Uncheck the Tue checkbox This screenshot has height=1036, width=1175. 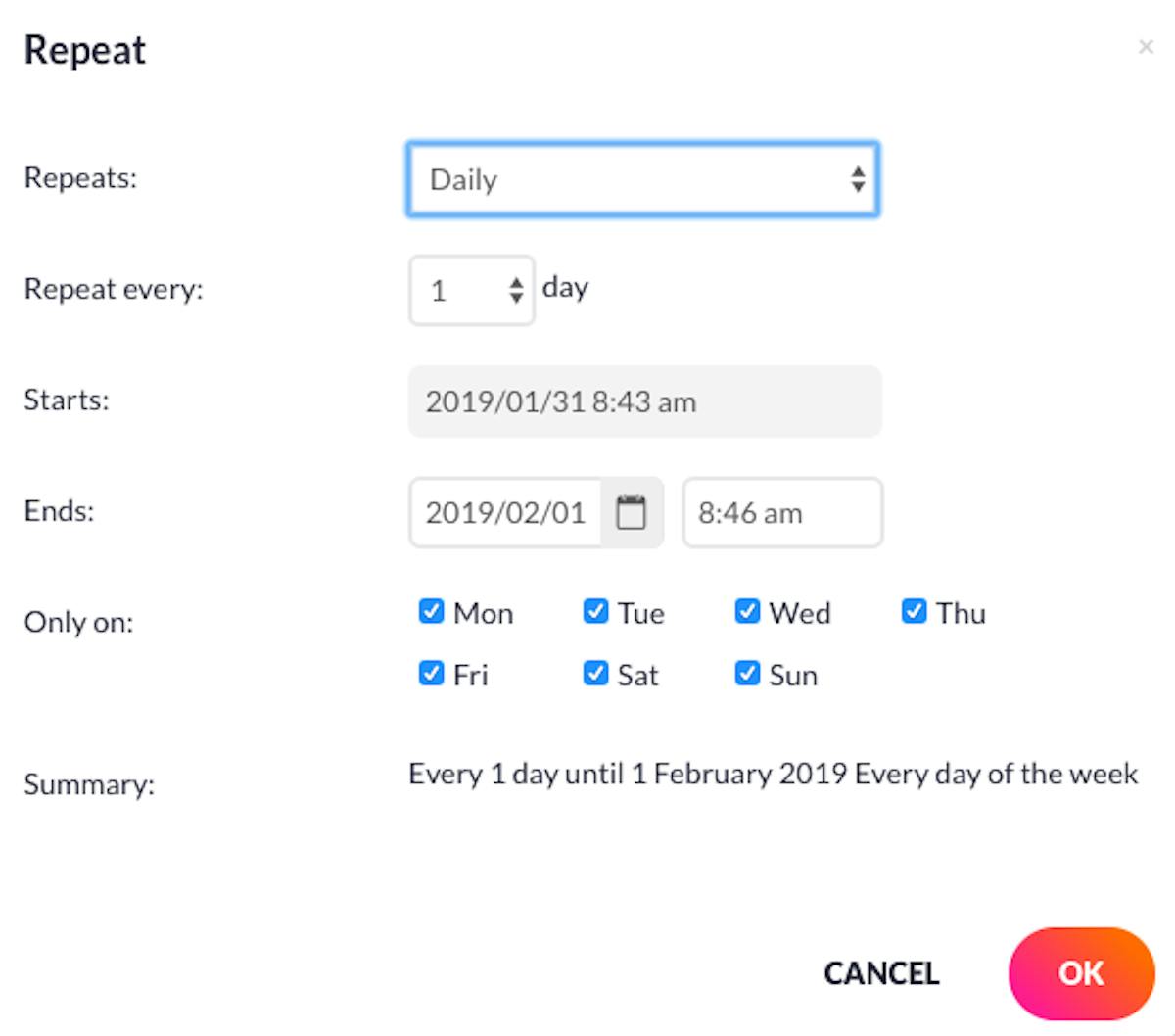click(595, 611)
